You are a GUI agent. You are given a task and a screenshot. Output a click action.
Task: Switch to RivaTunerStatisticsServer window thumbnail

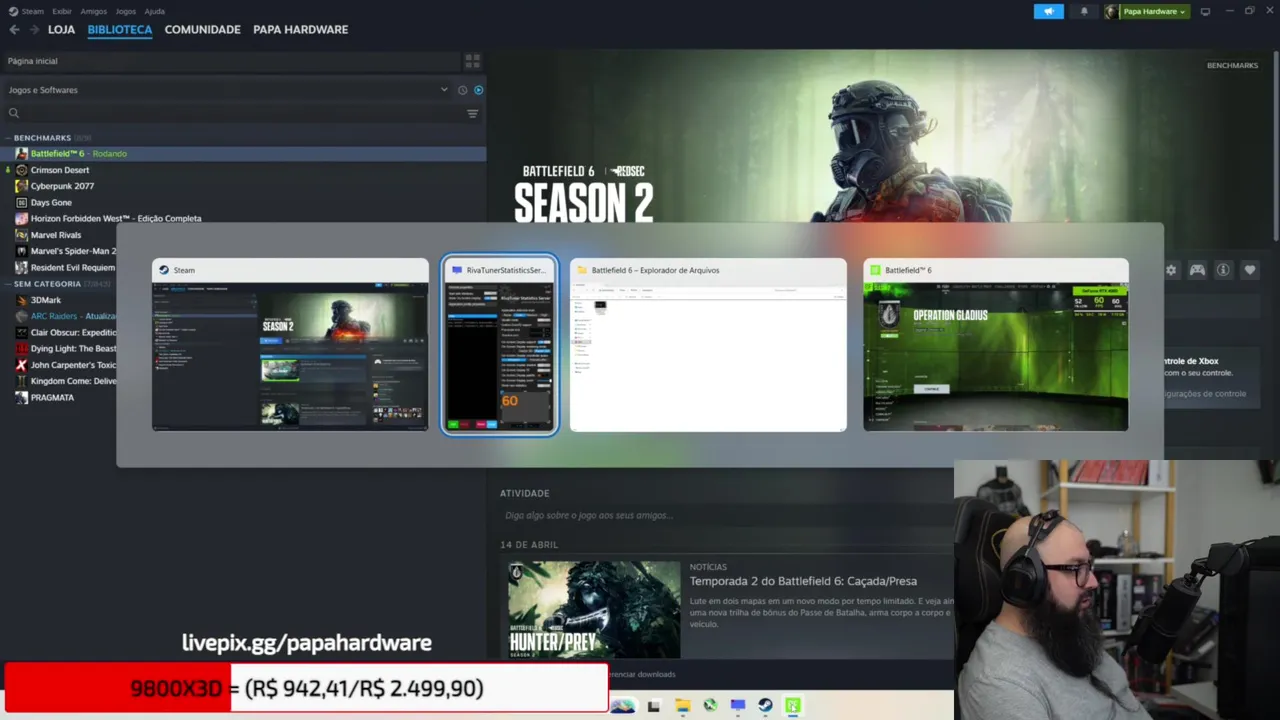click(x=500, y=345)
